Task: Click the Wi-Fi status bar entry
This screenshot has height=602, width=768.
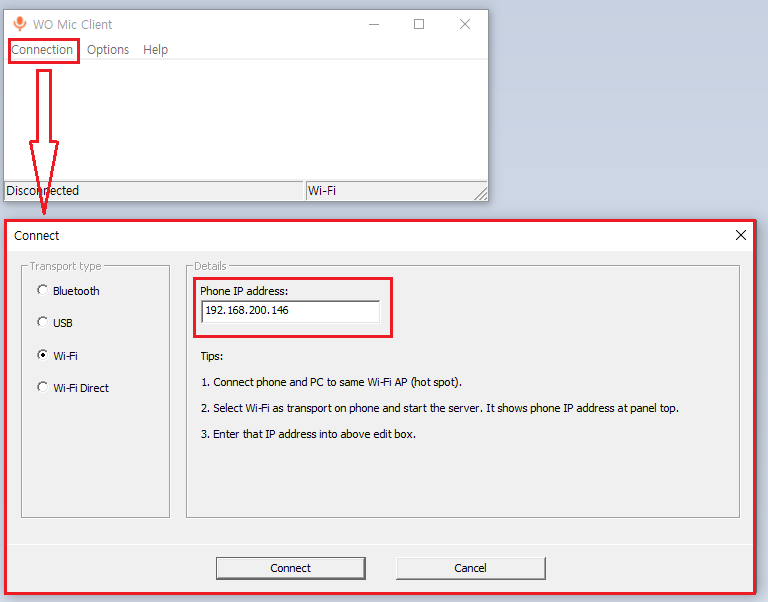Action: click(x=322, y=191)
